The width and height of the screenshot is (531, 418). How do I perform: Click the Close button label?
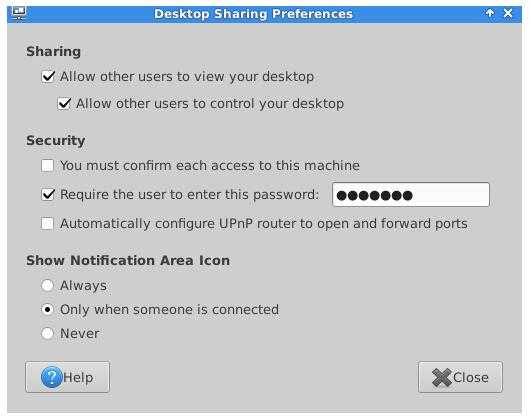coord(471,377)
